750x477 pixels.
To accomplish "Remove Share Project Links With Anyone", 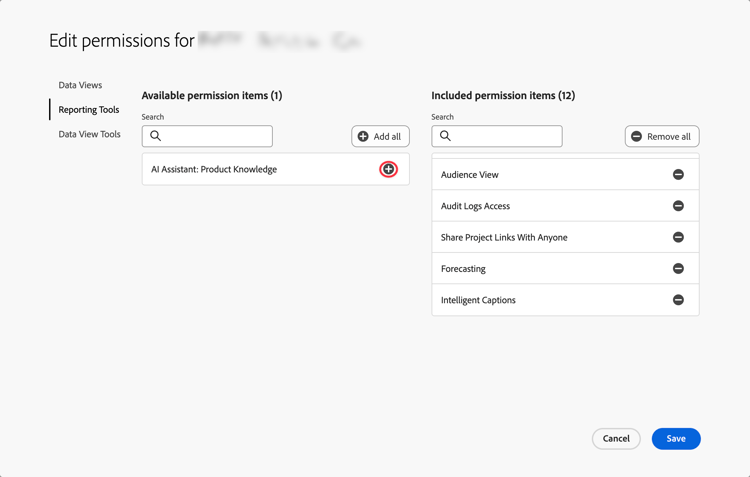I will [678, 237].
